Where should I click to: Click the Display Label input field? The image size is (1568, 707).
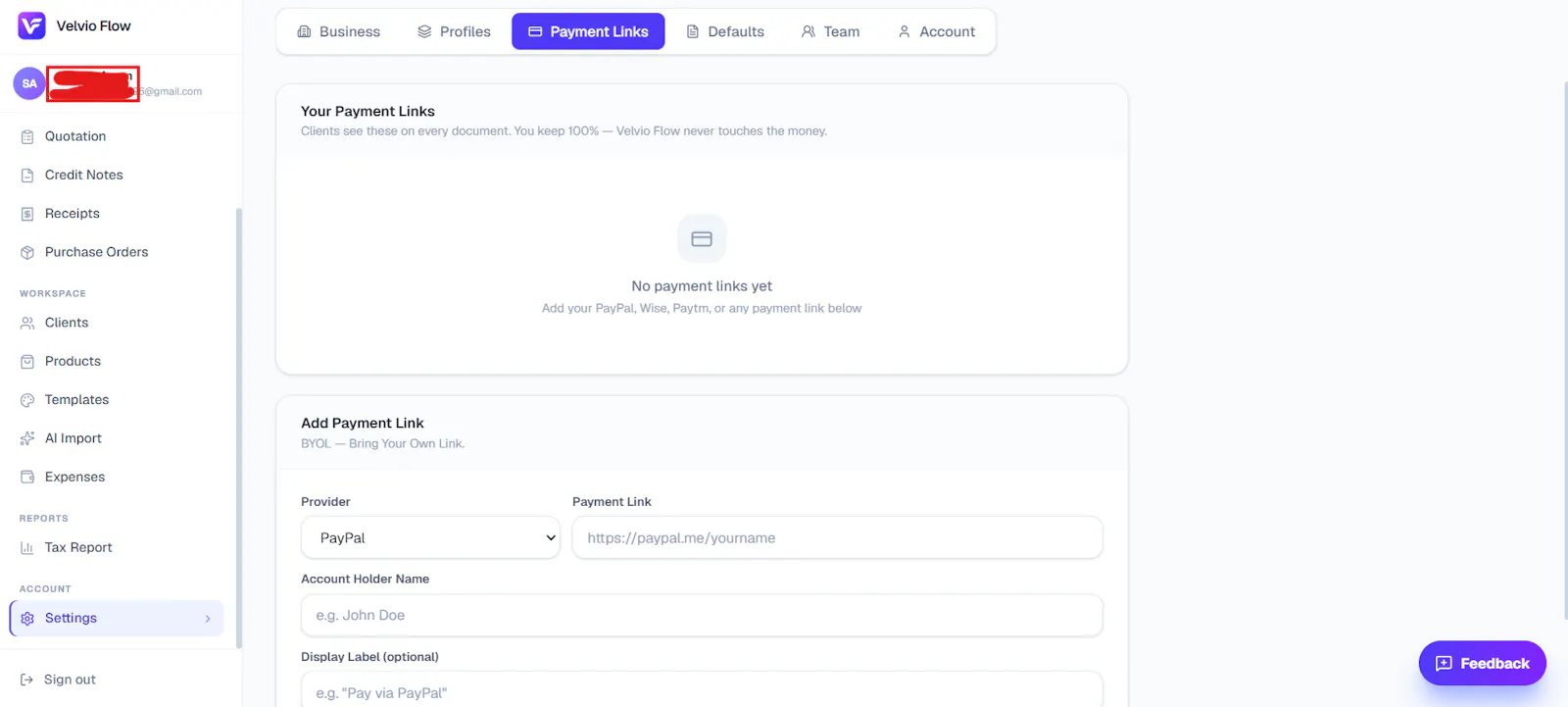tap(702, 690)
